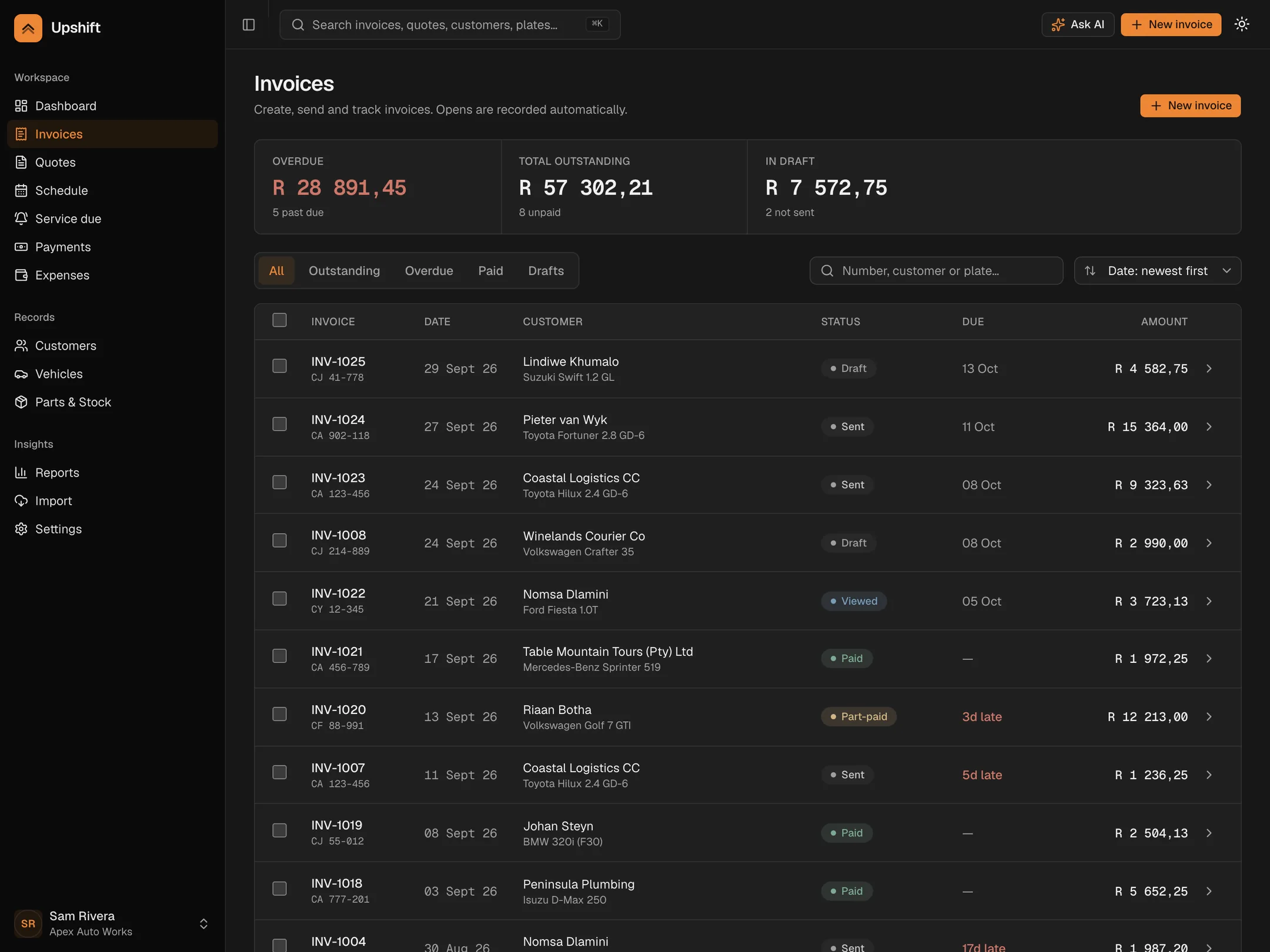The height and width of the screenshot is (952, 1270).
Task: Click the 5d late due value for INV-1007
Action: (x=982, y=775)
